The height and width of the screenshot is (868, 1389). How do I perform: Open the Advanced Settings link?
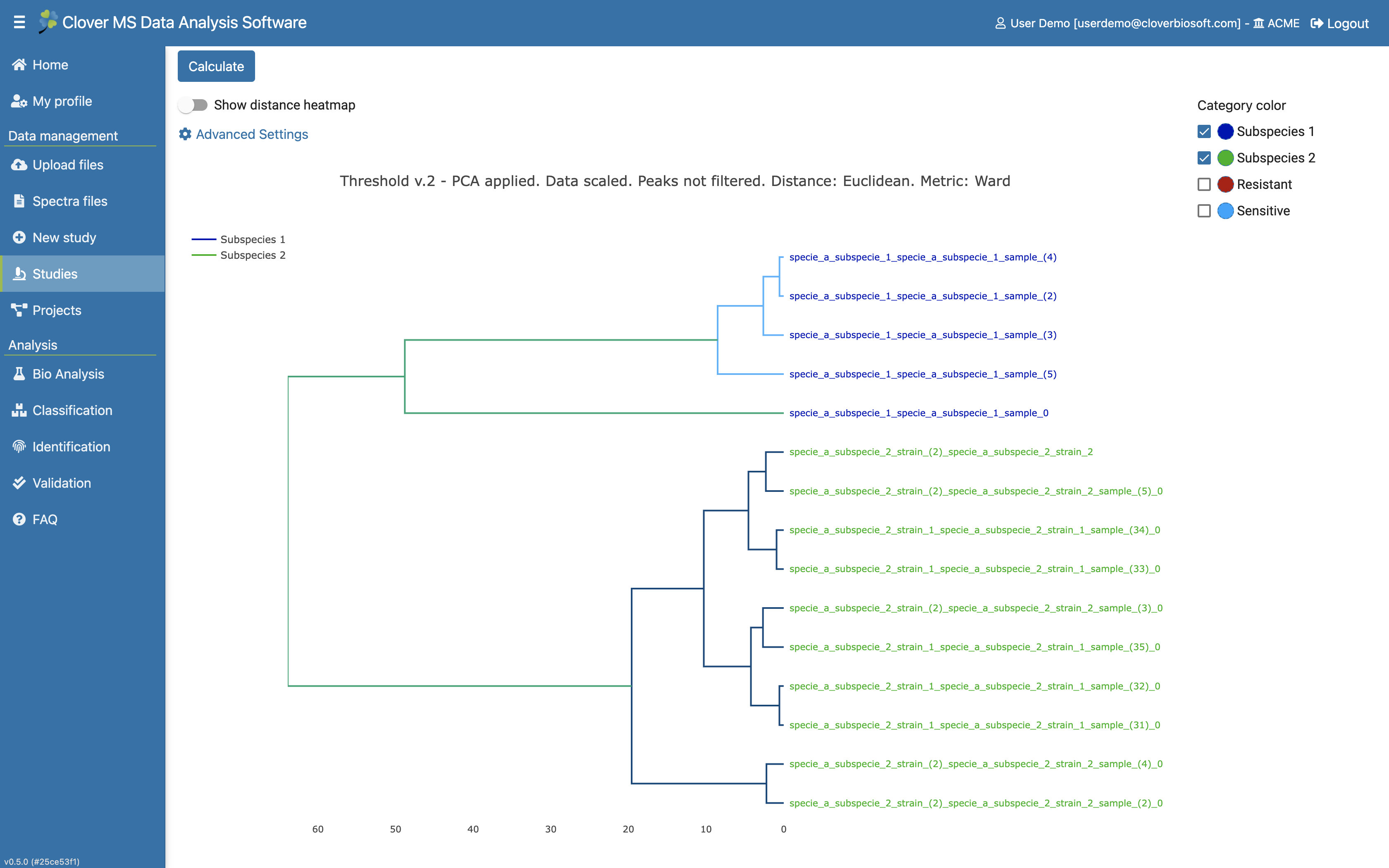click(x=243, y=134)
